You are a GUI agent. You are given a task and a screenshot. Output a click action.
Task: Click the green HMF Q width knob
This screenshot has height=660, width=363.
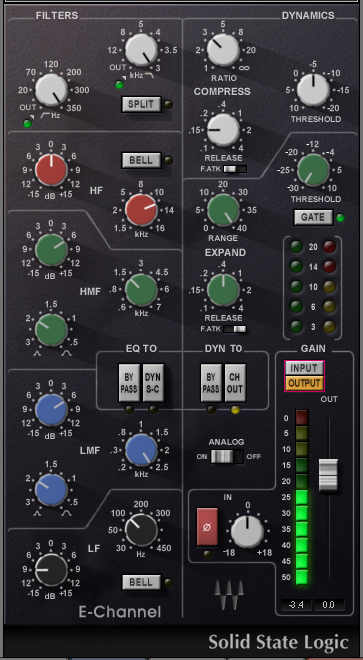51,330
